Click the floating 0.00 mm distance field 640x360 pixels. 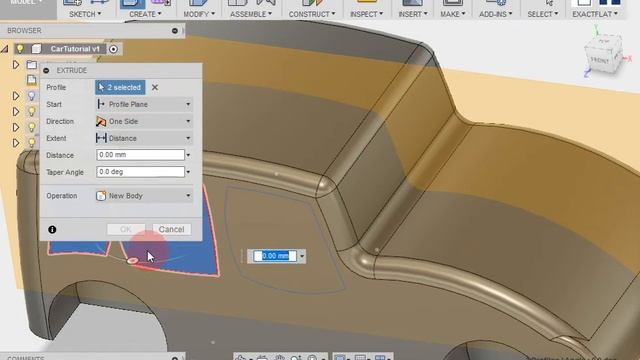(275, 256)
